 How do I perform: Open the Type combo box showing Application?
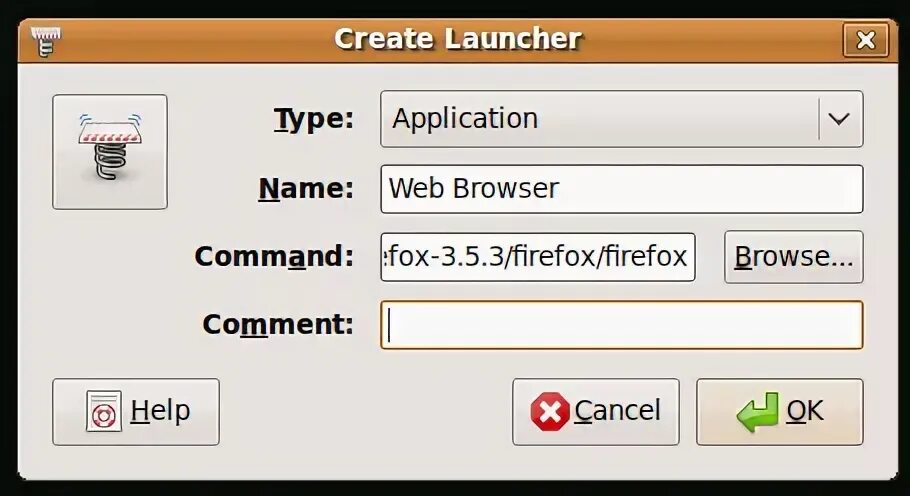(622, 119)
